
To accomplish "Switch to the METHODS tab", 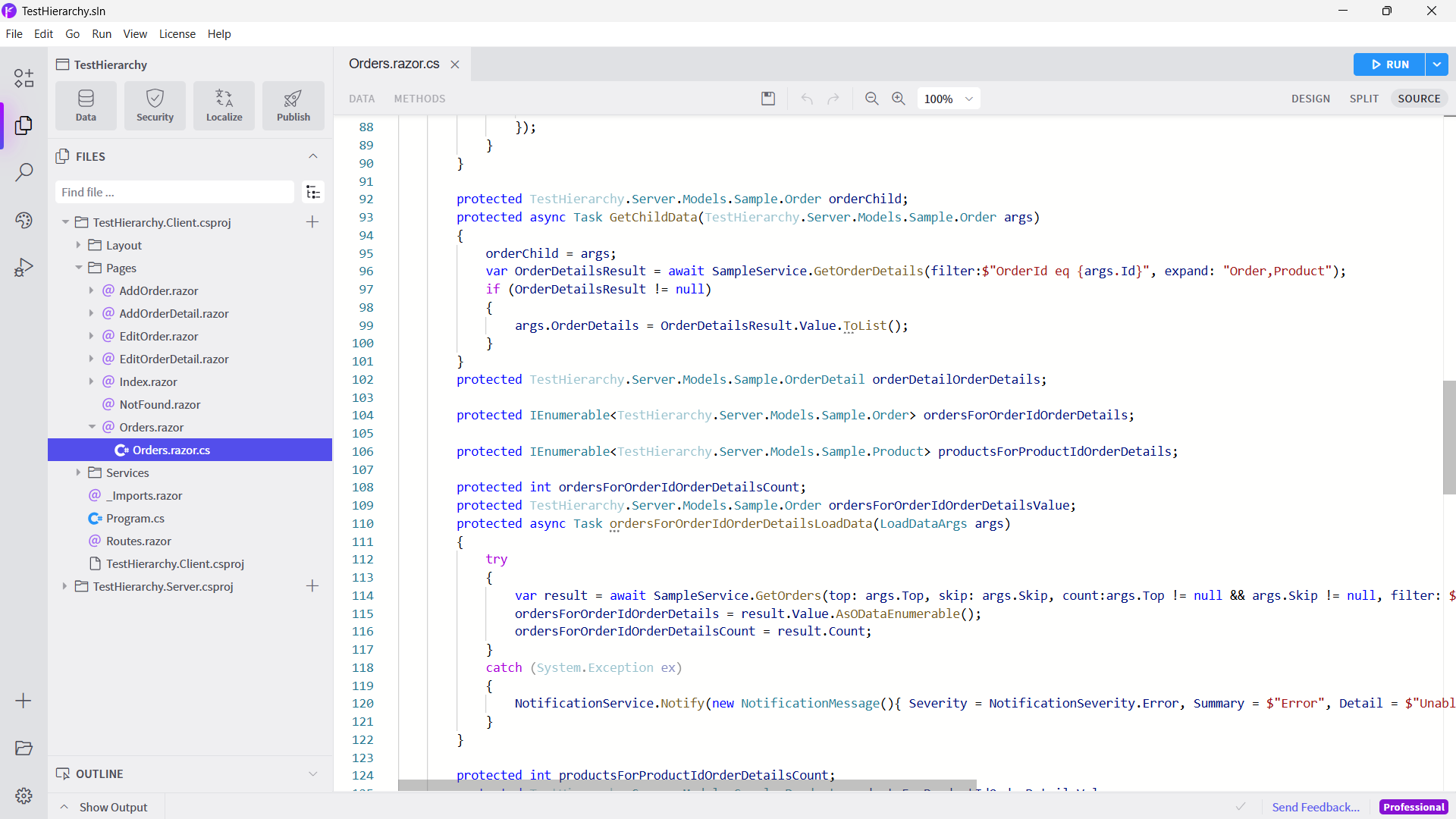I will [419, 99].
